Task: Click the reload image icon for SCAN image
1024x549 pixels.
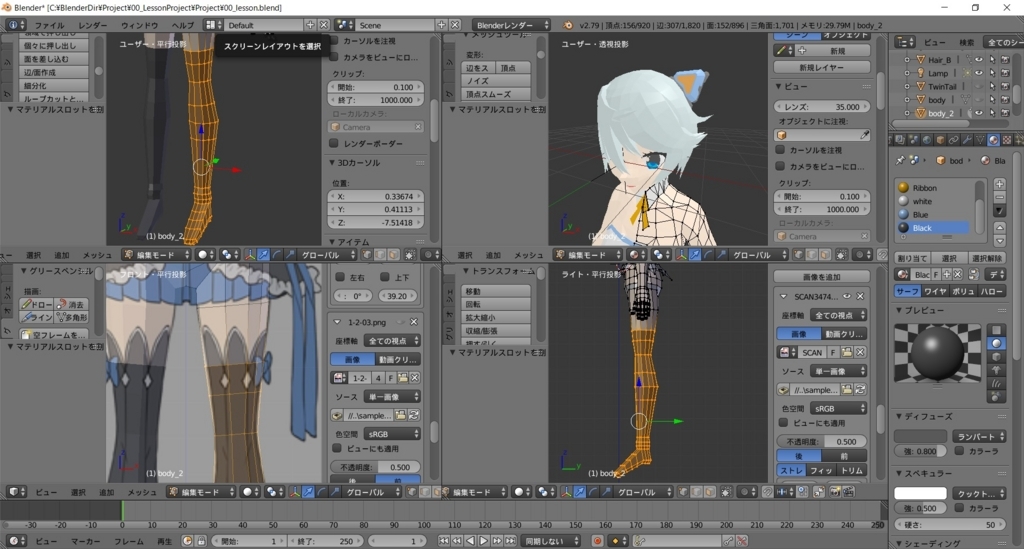Action: click(x=860, y=390)
